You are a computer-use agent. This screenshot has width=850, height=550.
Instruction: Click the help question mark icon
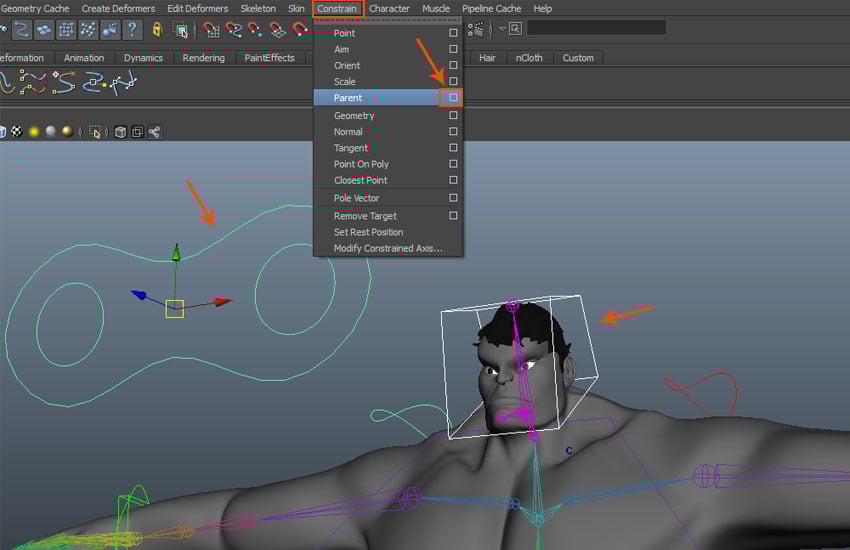pyautogui.click(x=131, y=29)
